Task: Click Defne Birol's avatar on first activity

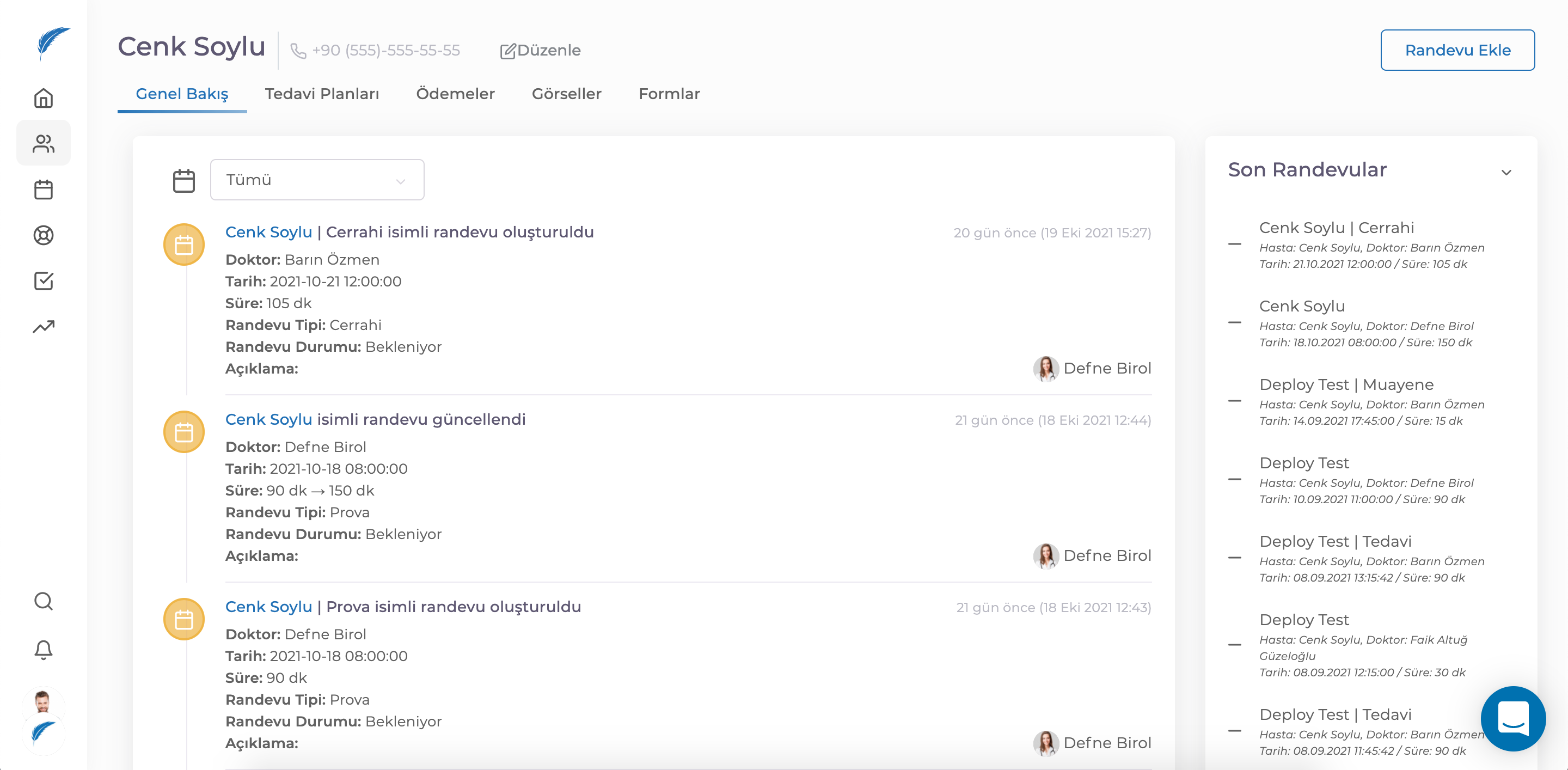Action: pos(1045,368)
